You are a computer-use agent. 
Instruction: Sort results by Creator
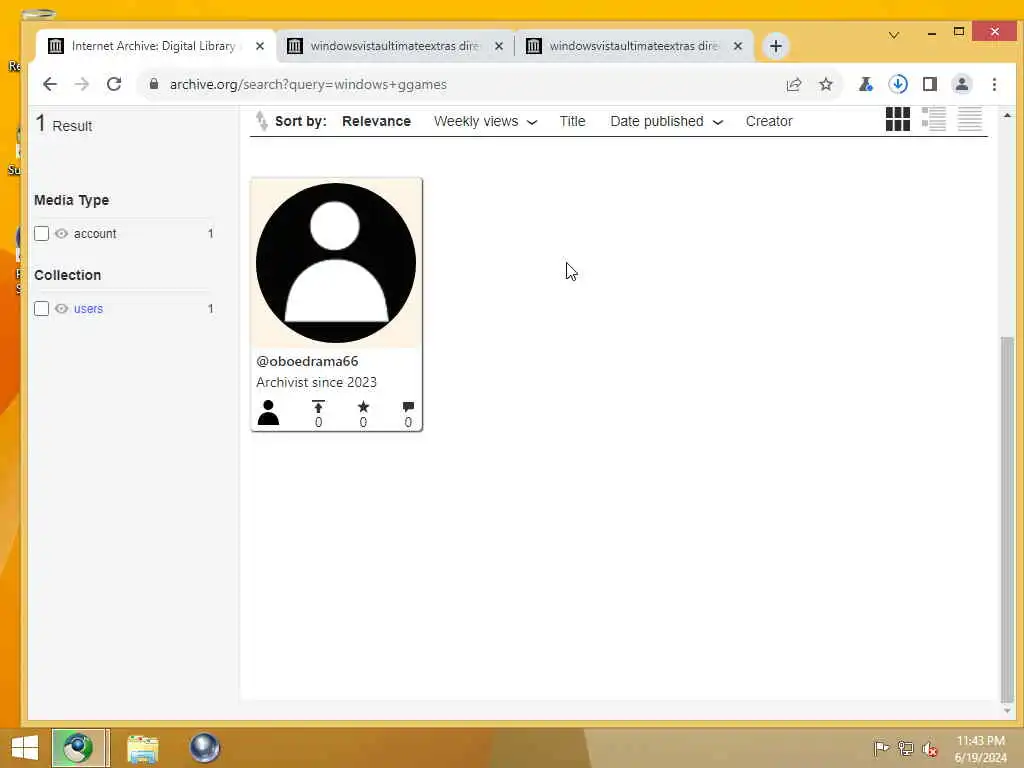coord(769,121)
